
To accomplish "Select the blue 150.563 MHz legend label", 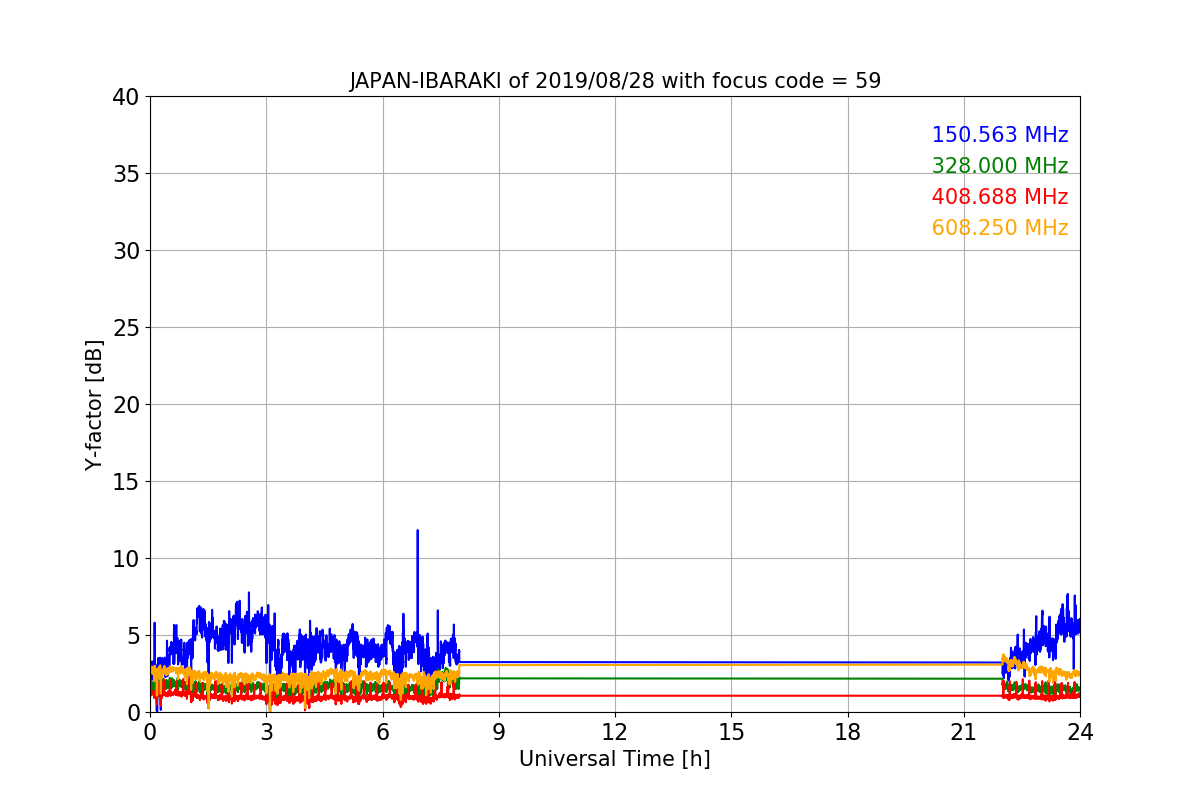I will [1000, 135].
